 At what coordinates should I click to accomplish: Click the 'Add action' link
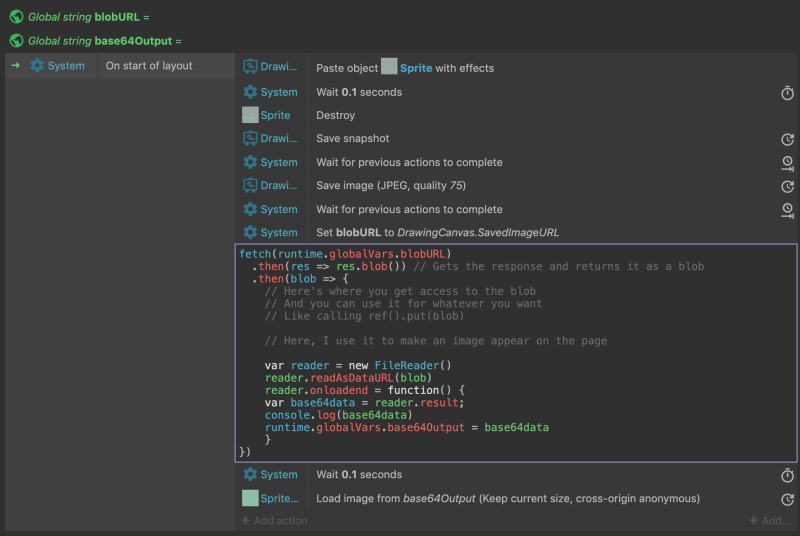click(274, 521)
